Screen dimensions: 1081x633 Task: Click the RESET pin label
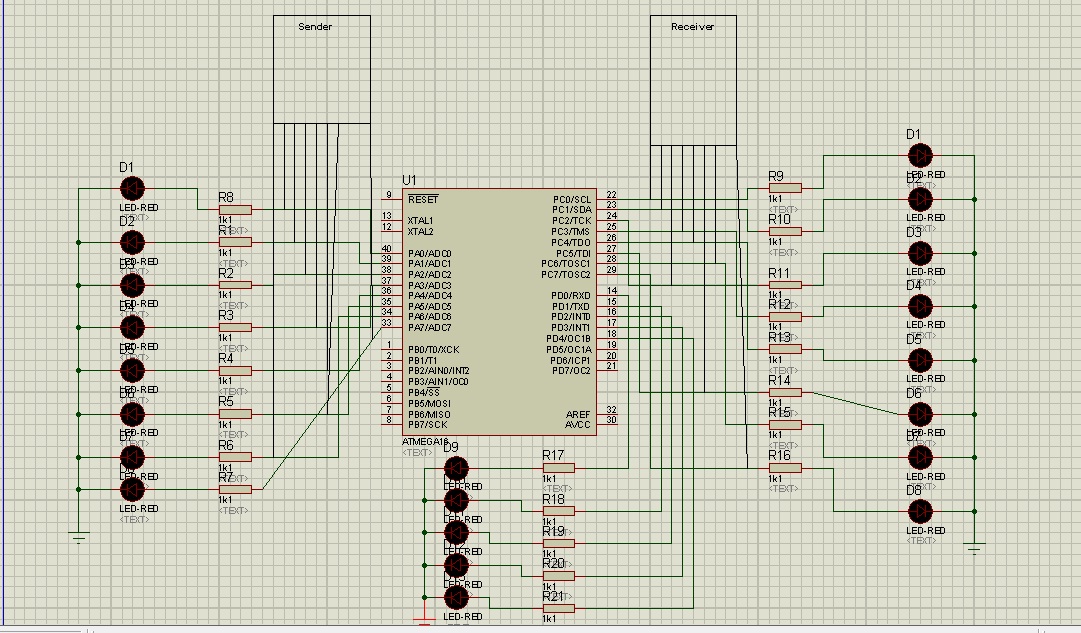(423, 199)
